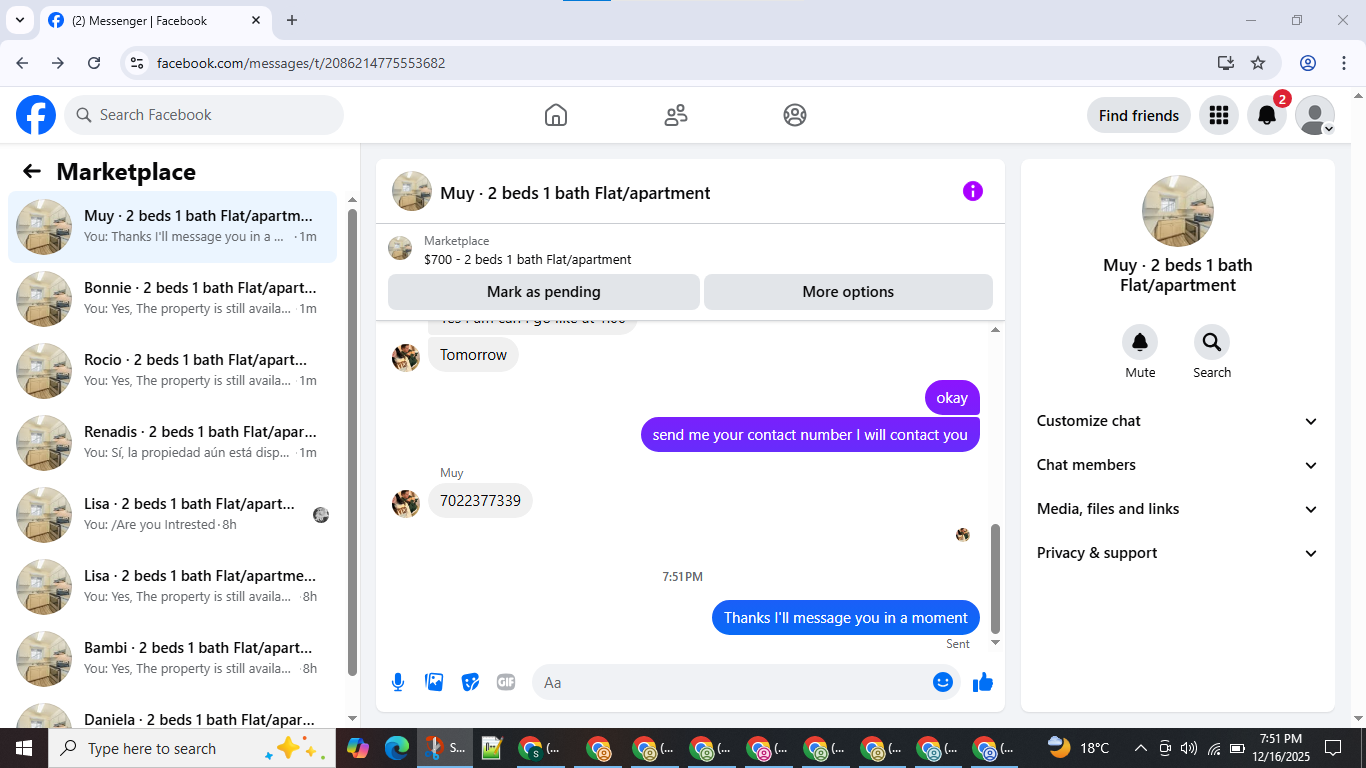Open the 18°C weather widget
Image resolution: width=1366 pixels, height=768 pixels.
pyautogui.click(x=1078, y=748)
